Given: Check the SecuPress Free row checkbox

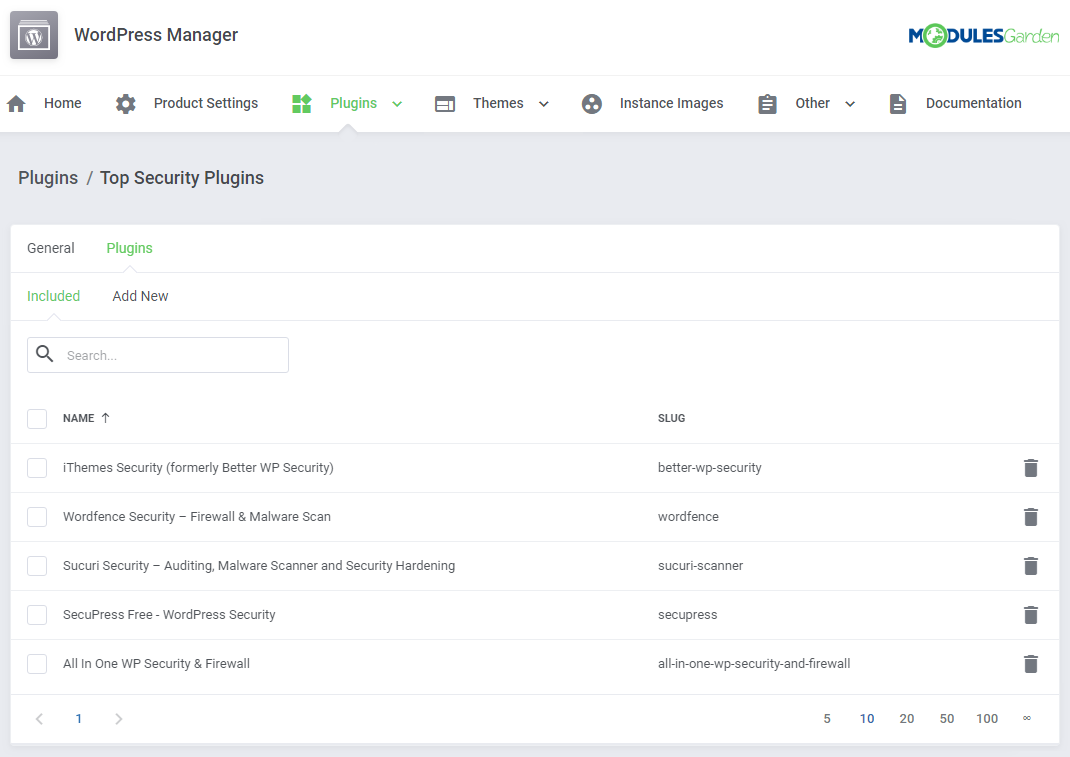Looking at the screenshot, I should tap(37, 615).
